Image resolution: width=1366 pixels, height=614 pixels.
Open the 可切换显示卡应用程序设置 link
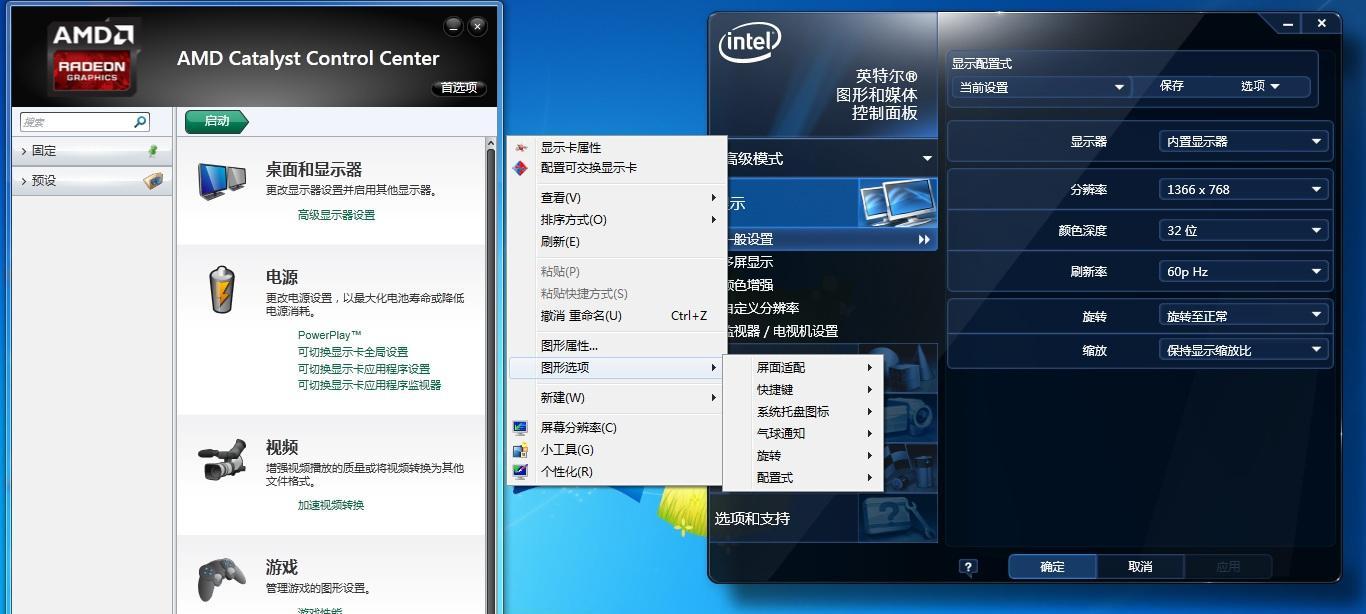click(x=364, y=369)
